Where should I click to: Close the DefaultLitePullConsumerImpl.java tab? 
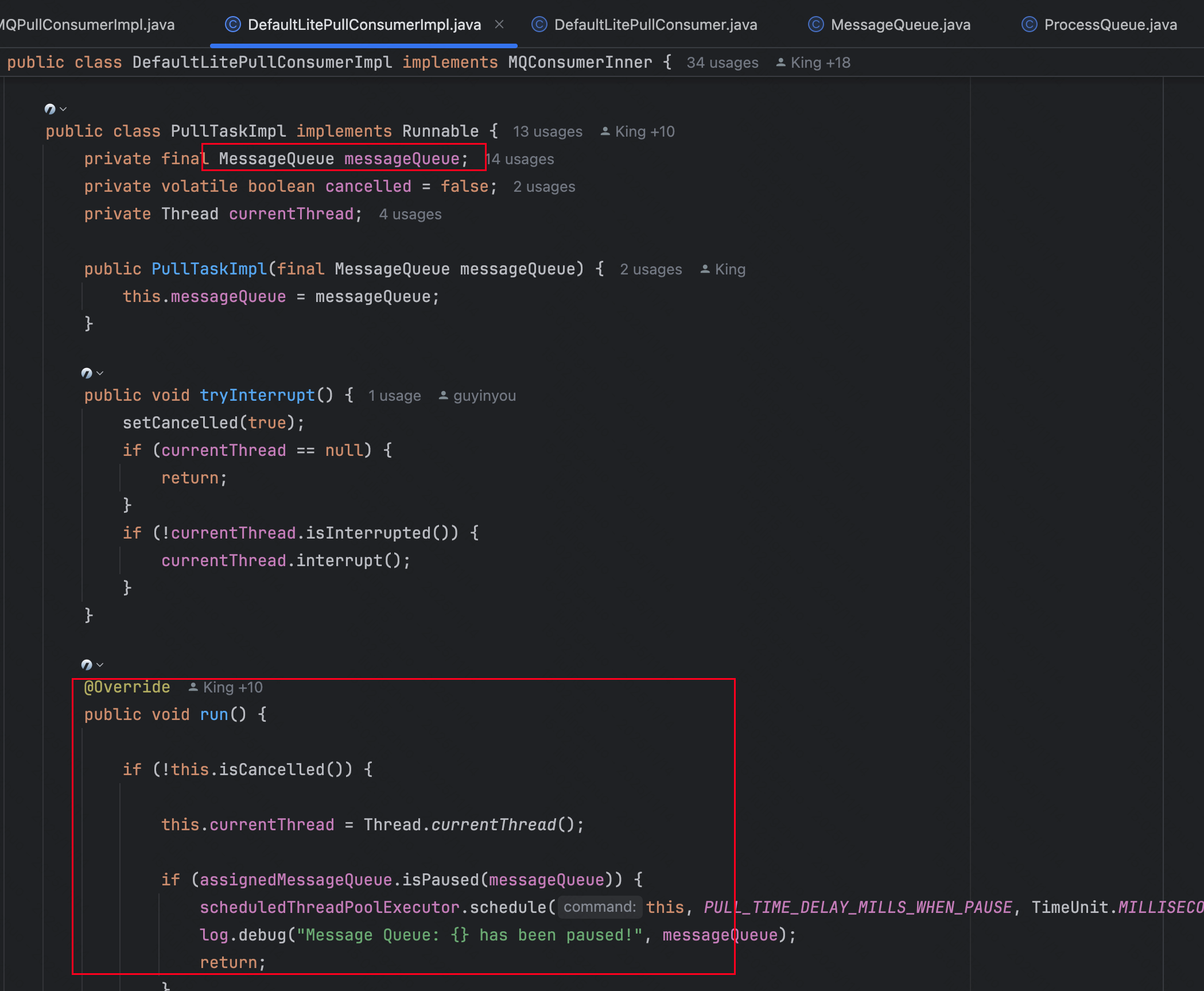click(499, 24)
